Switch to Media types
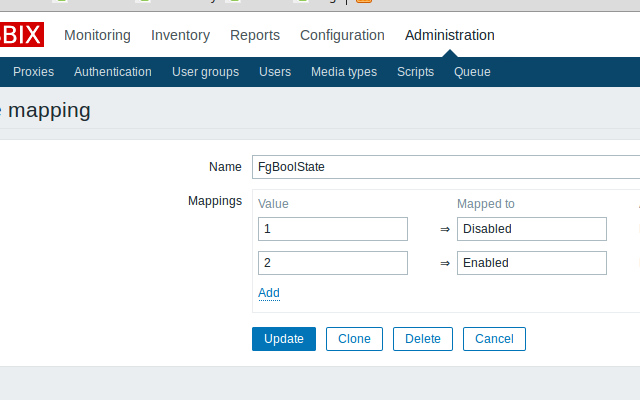 coord(344,72)
